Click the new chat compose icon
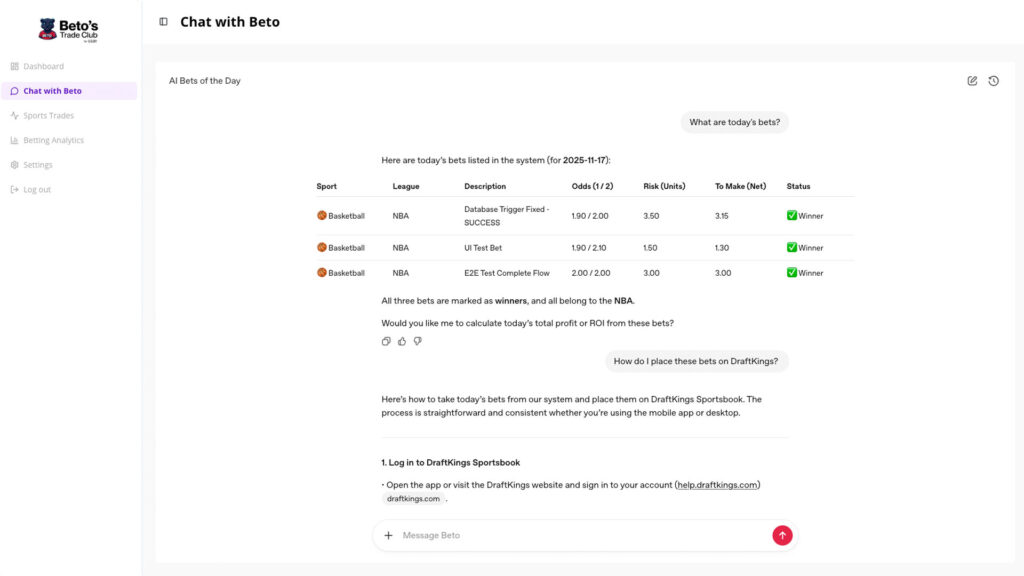This screenshot has height=576, width=1024. pos(972,81)
